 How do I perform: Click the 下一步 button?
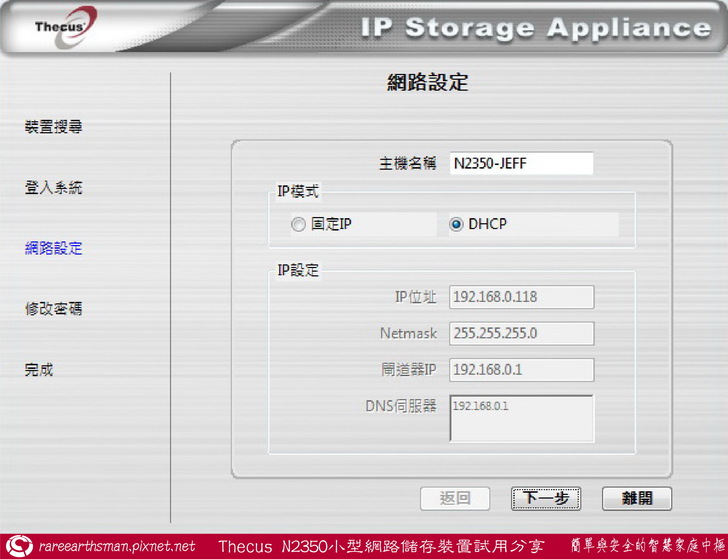point(546,499)
